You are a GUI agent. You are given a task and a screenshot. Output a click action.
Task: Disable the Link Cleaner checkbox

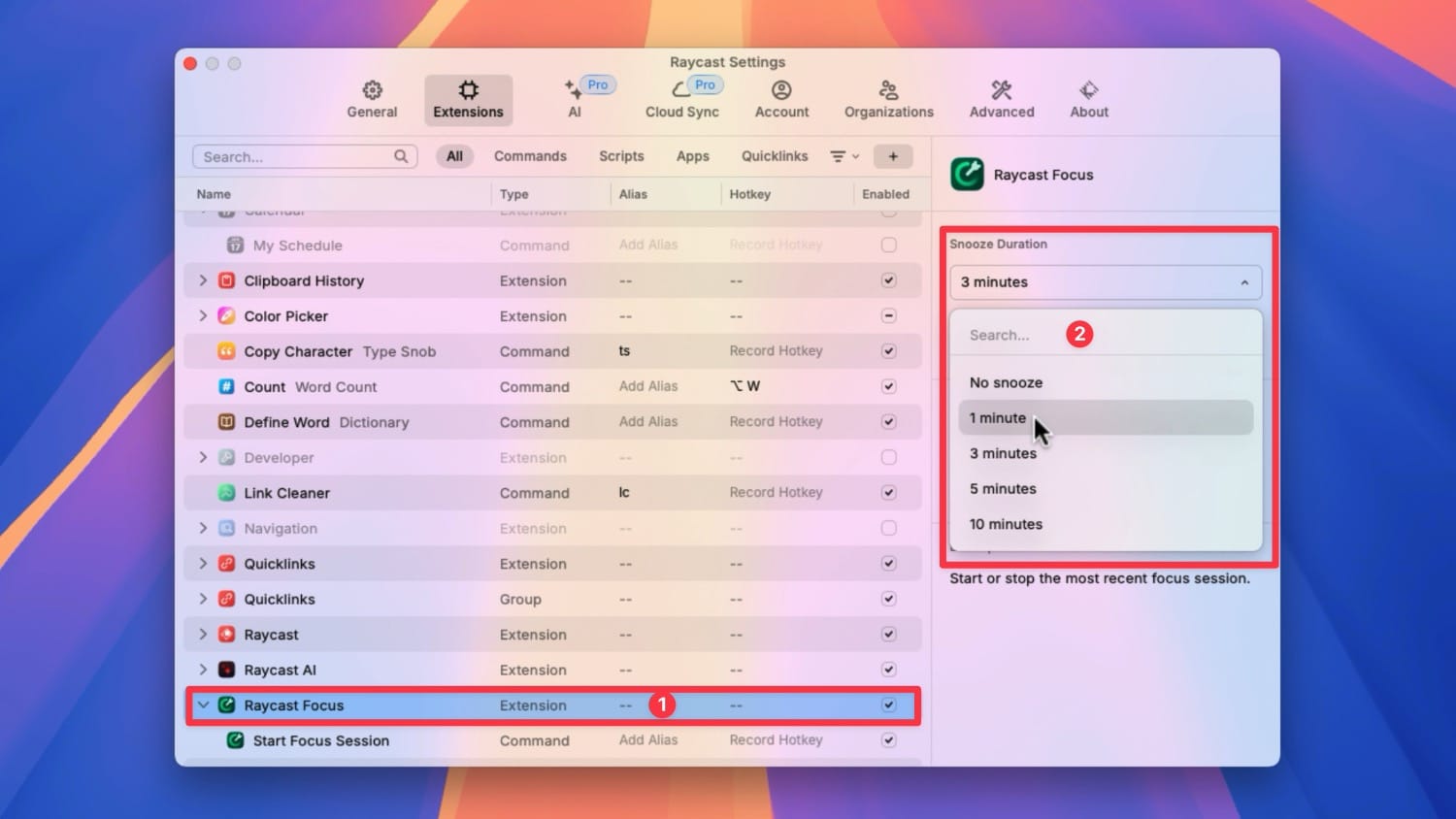(x=888, y=493)
